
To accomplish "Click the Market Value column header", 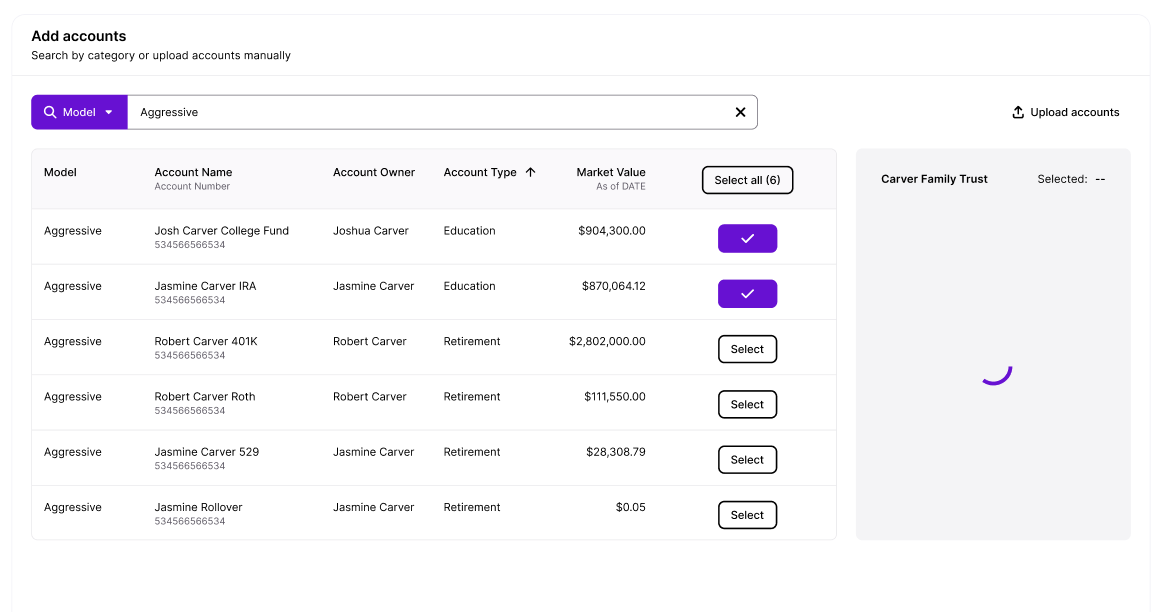I will (x=610, y=173).
